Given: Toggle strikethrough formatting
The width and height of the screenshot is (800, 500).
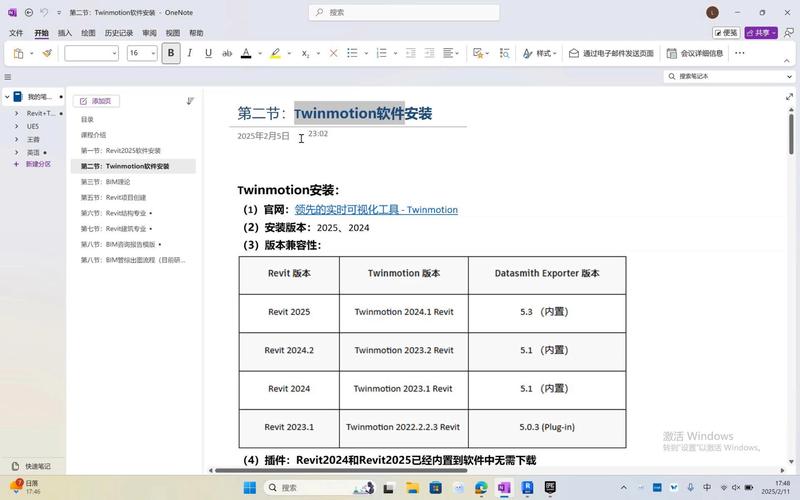Looking at the screenshot, I should click(x=227, y=53).
